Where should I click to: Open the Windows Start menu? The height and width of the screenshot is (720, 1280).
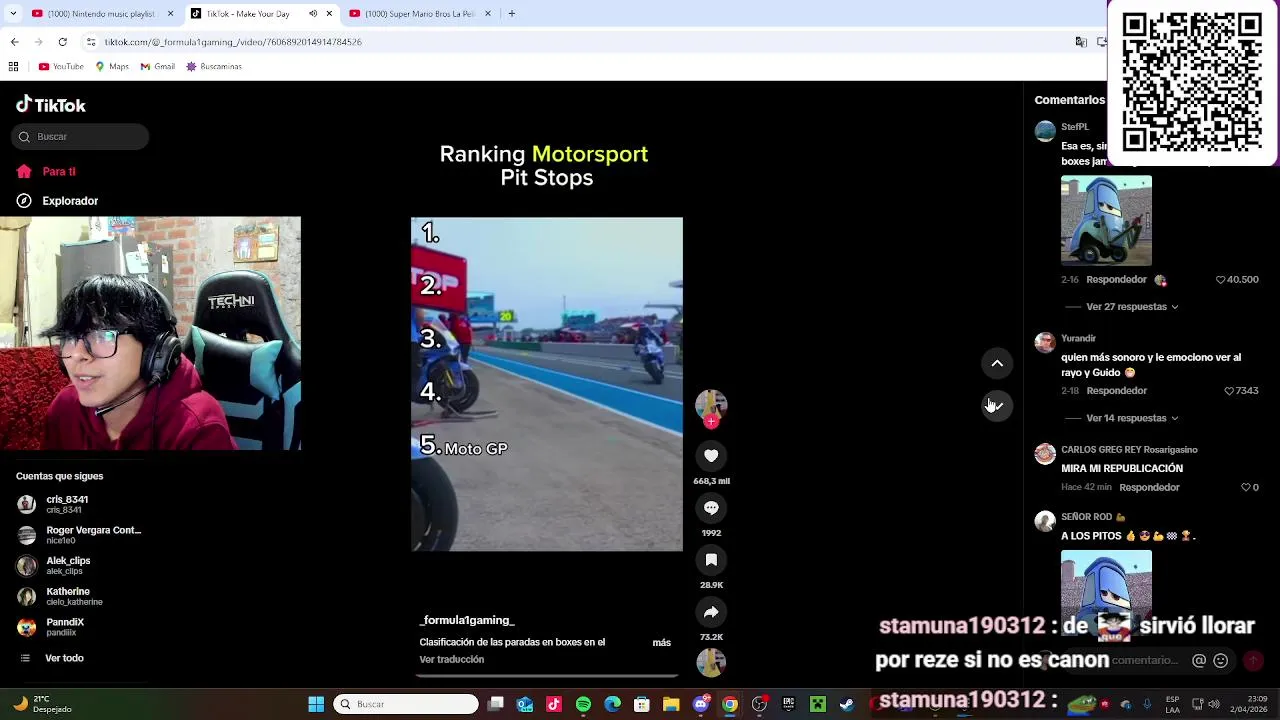316,704
